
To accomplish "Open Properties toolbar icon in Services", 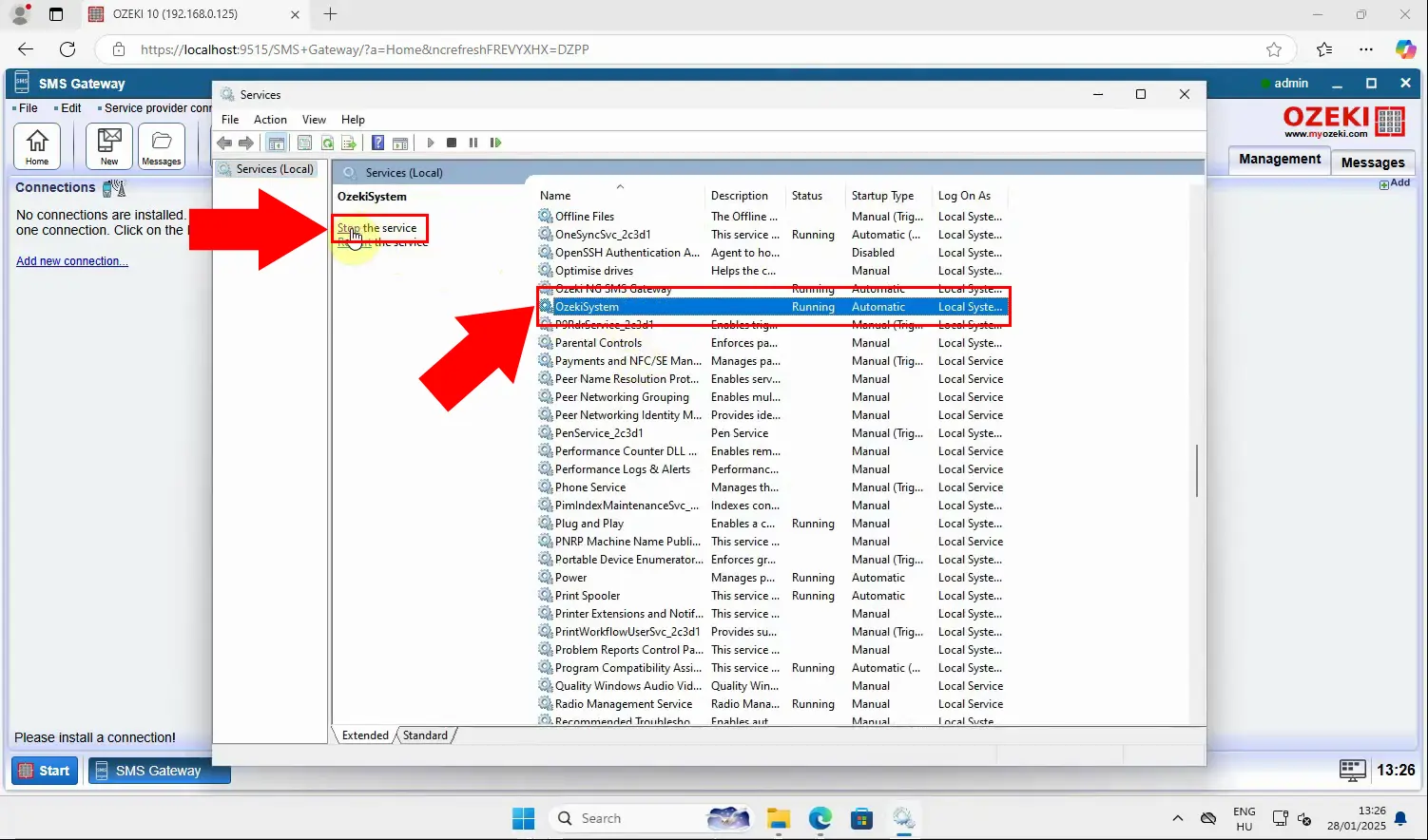I will point(304,143).
